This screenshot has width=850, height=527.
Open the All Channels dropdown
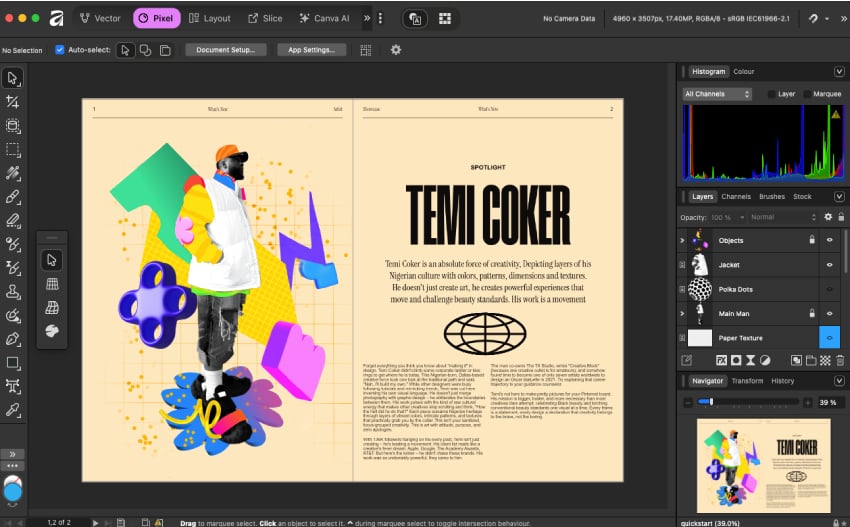[x=717, y=94]
